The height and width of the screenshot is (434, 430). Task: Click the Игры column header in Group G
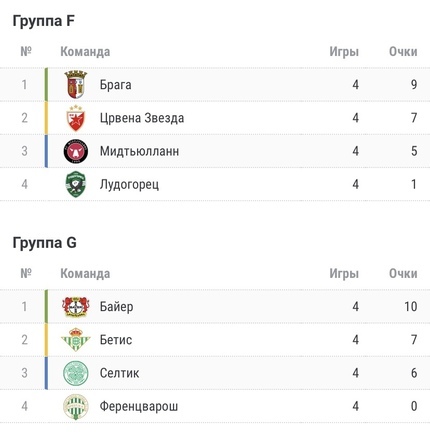[344, 274]
